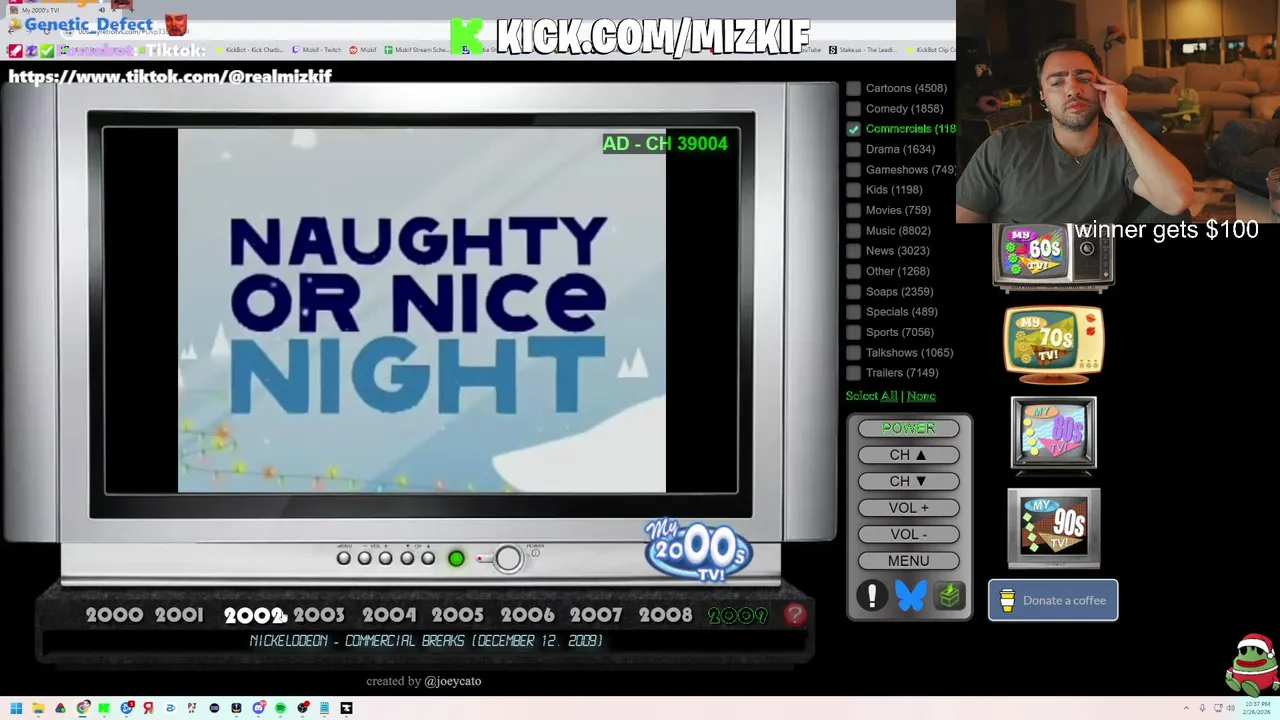Click Select All categories link
Viewport: 1280px width, 720px height.
(x=871, y=396)
